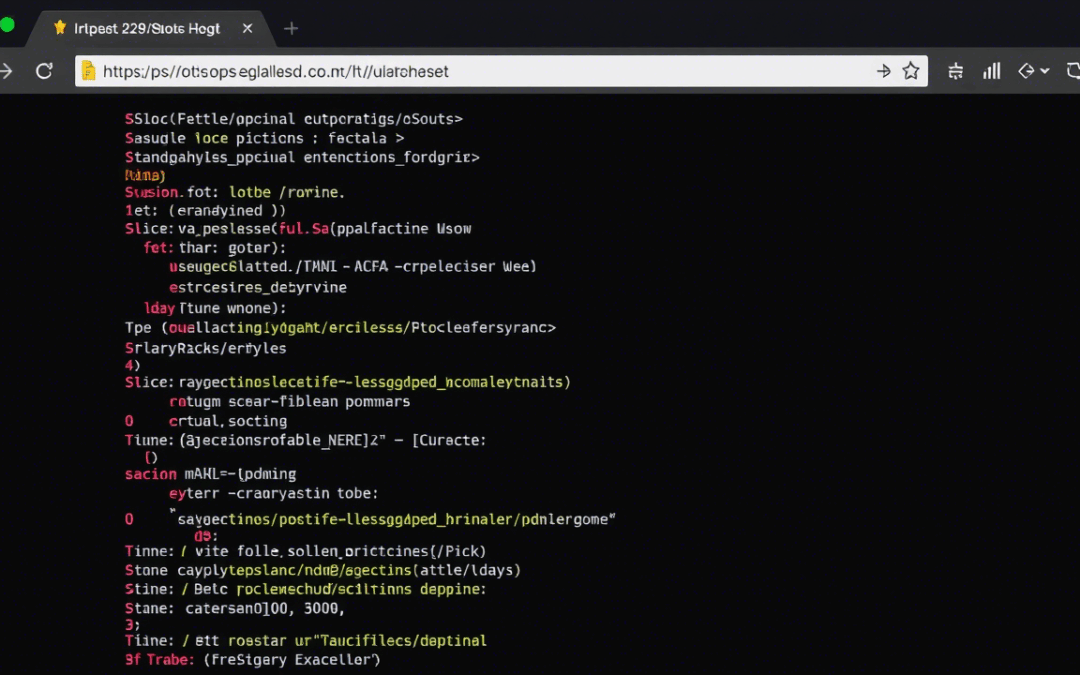Viewport: 1080px width, 675px height.
Task: Click the line 'sacion mAHL=-(pdming'
Action: click(210, 474)
